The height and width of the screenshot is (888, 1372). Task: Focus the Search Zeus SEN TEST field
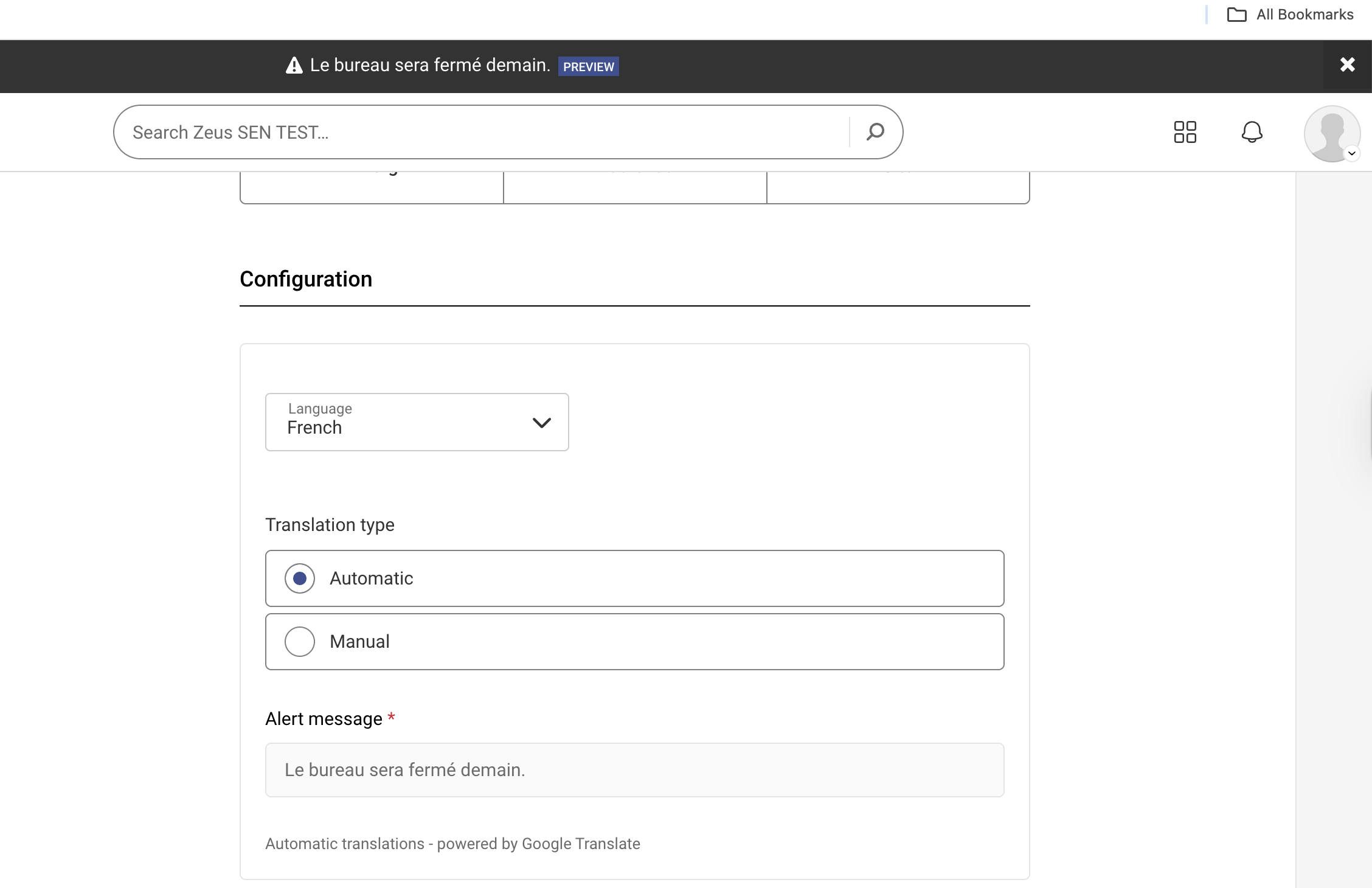click(x=480, y=132)
